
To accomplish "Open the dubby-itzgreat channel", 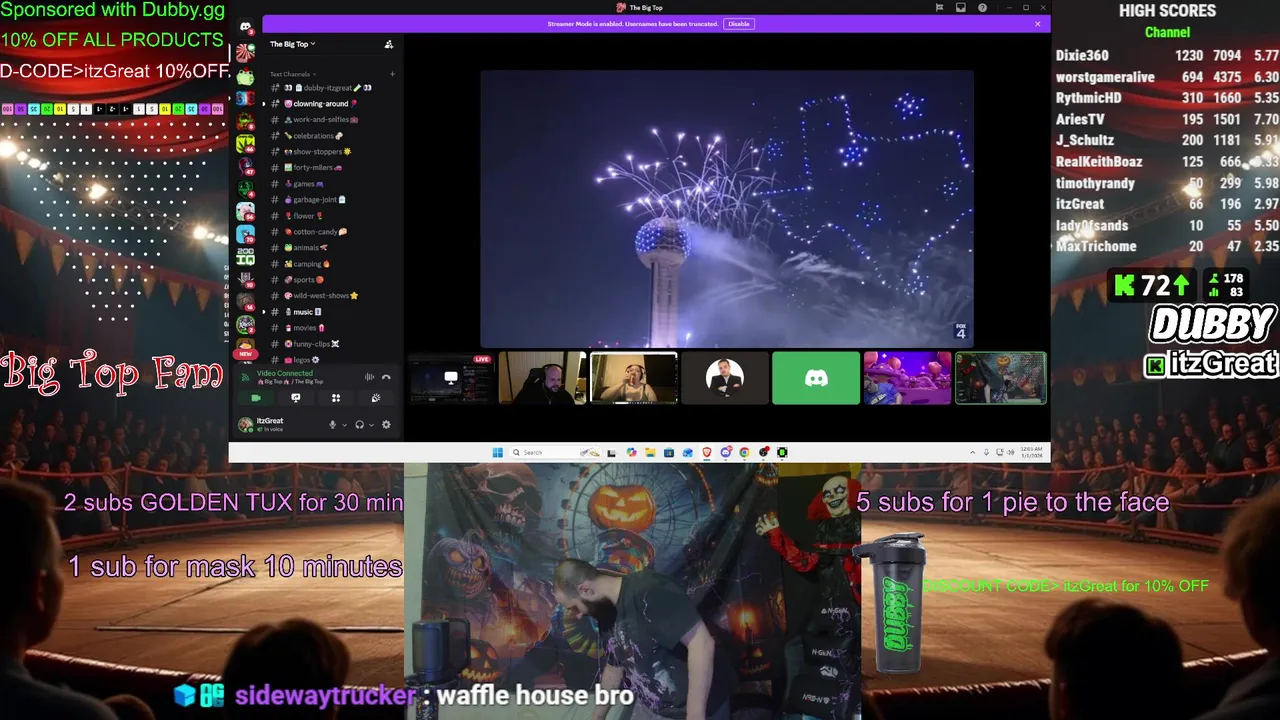I will (x=330, y=88).
